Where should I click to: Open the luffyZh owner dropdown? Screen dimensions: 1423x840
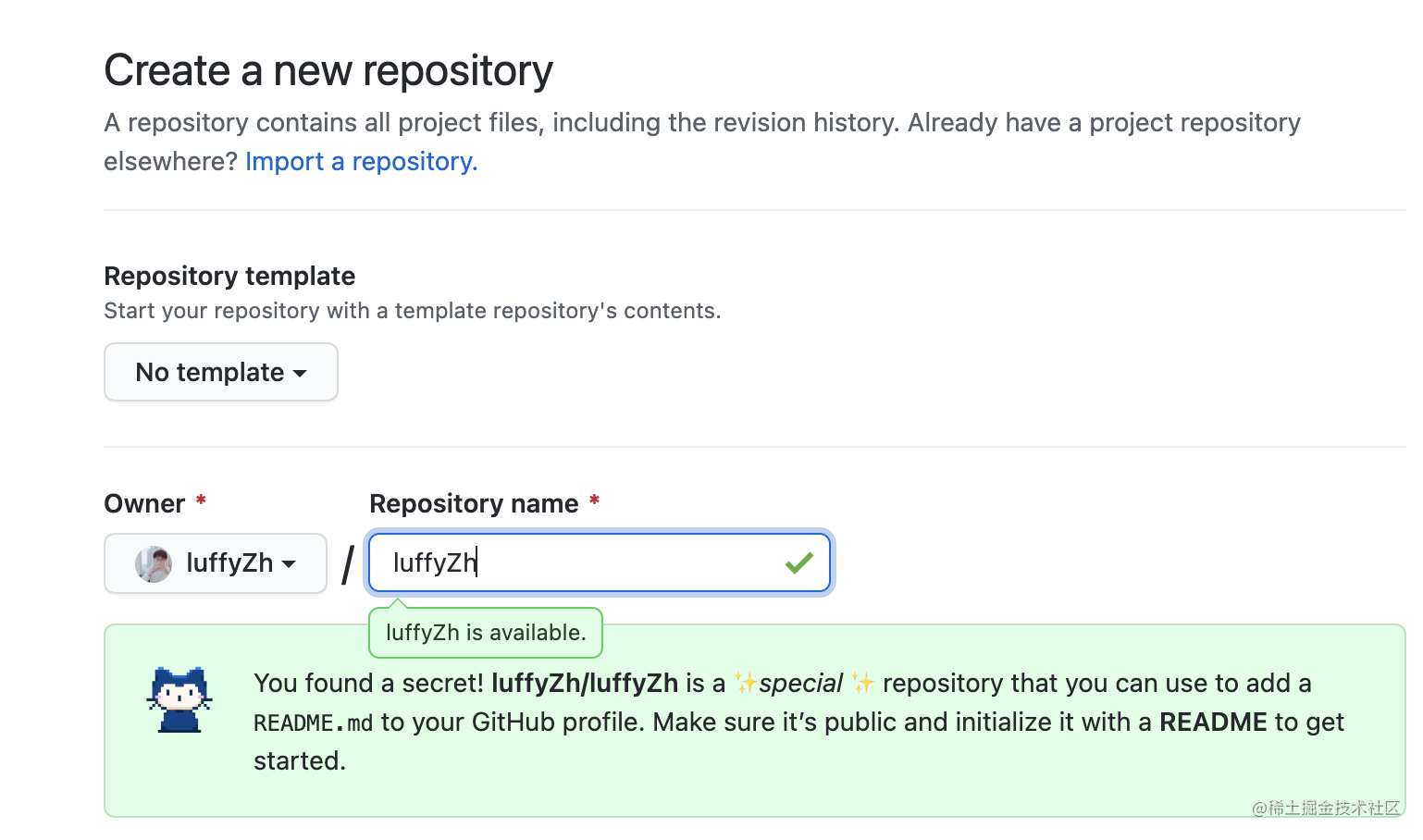[216, 562]
